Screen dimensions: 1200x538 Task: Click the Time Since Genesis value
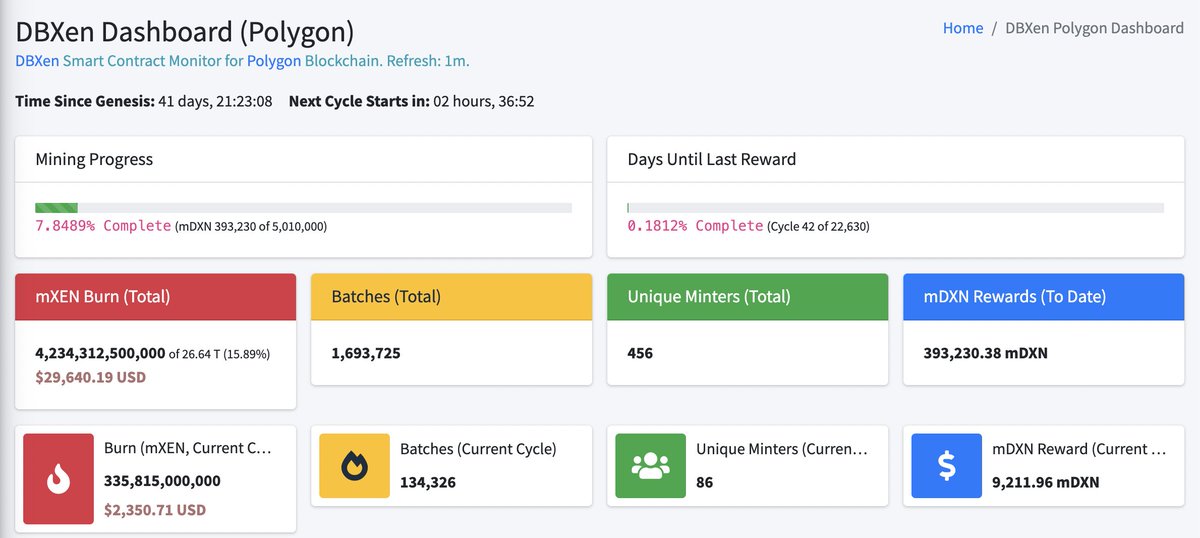216,102
